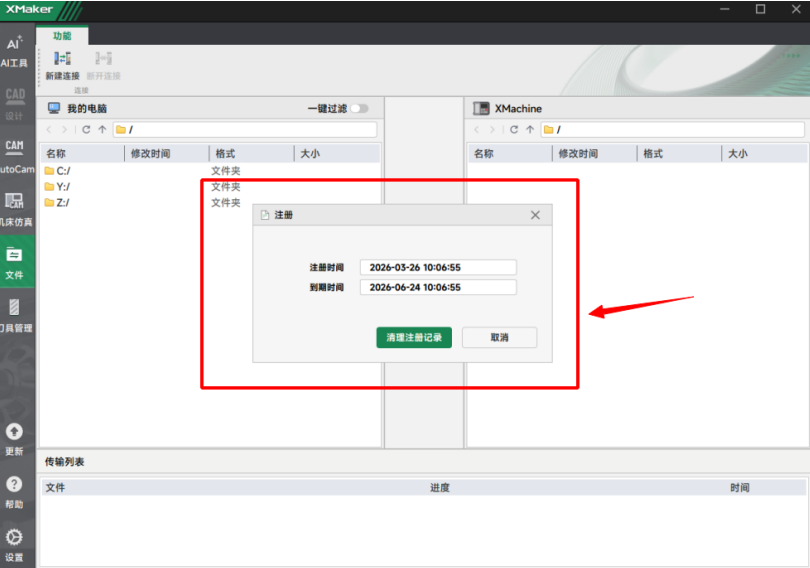Open 机床仿真 machine simulation module

[x=15, y=208]
